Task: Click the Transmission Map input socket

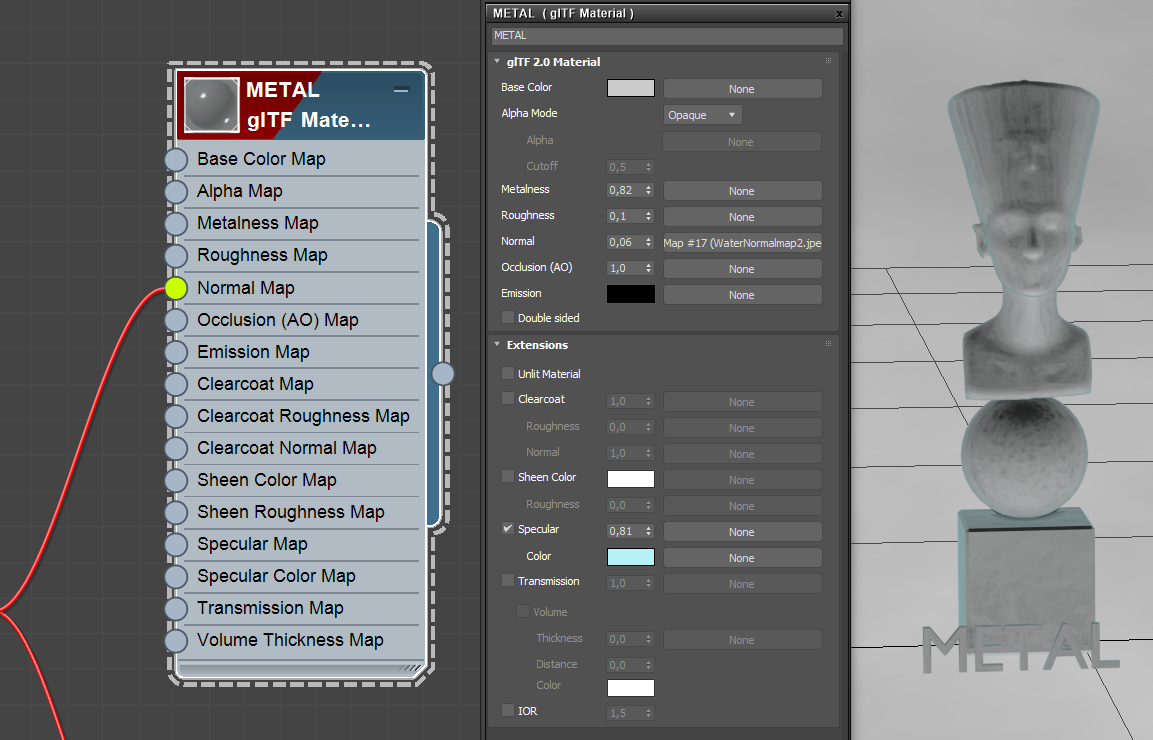Action: pyautogui.click(x=176, y=608)
